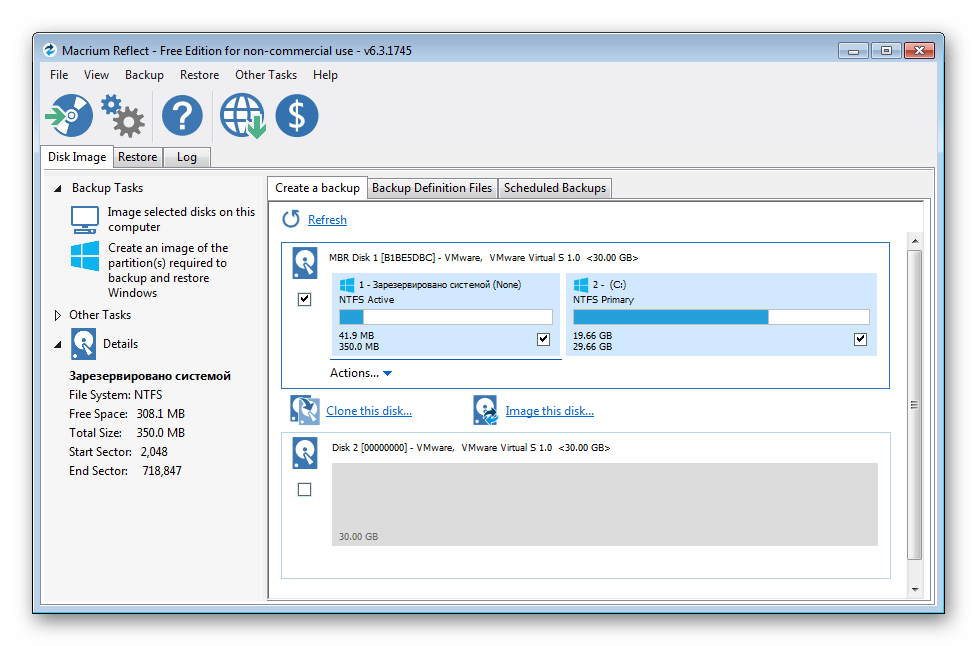Uncheck the MBR Disk 1 checkbox
The width and height of the screenshot is (977, 646).
[x=305, y=299]
